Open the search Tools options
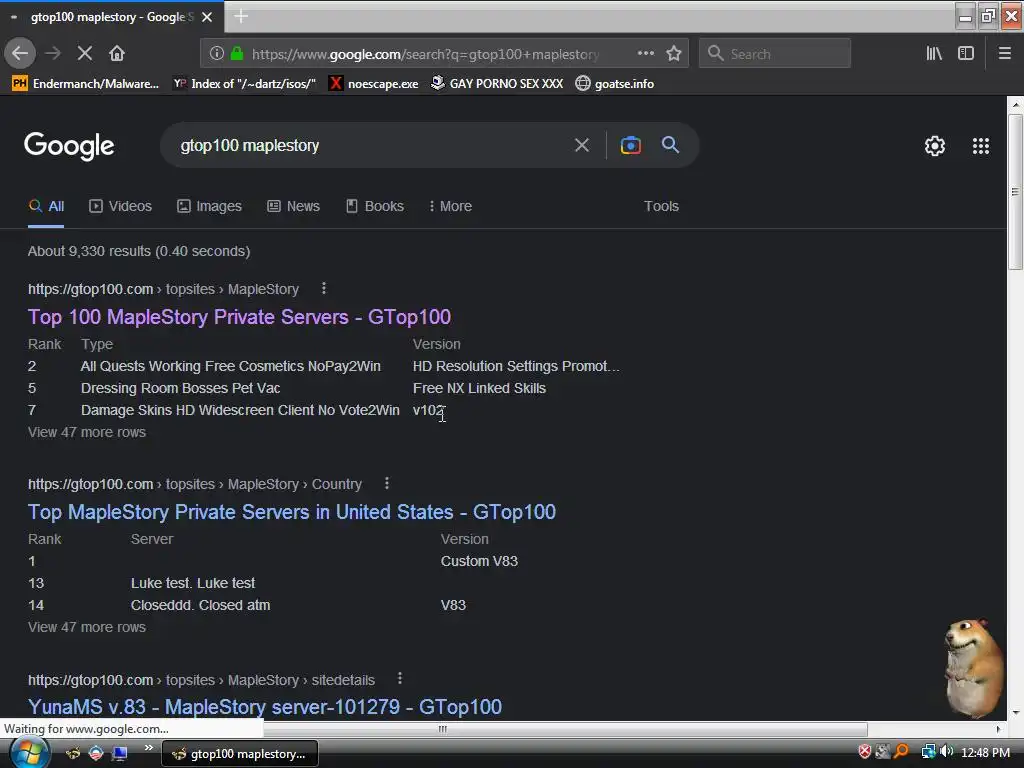 tap(661, 206)
